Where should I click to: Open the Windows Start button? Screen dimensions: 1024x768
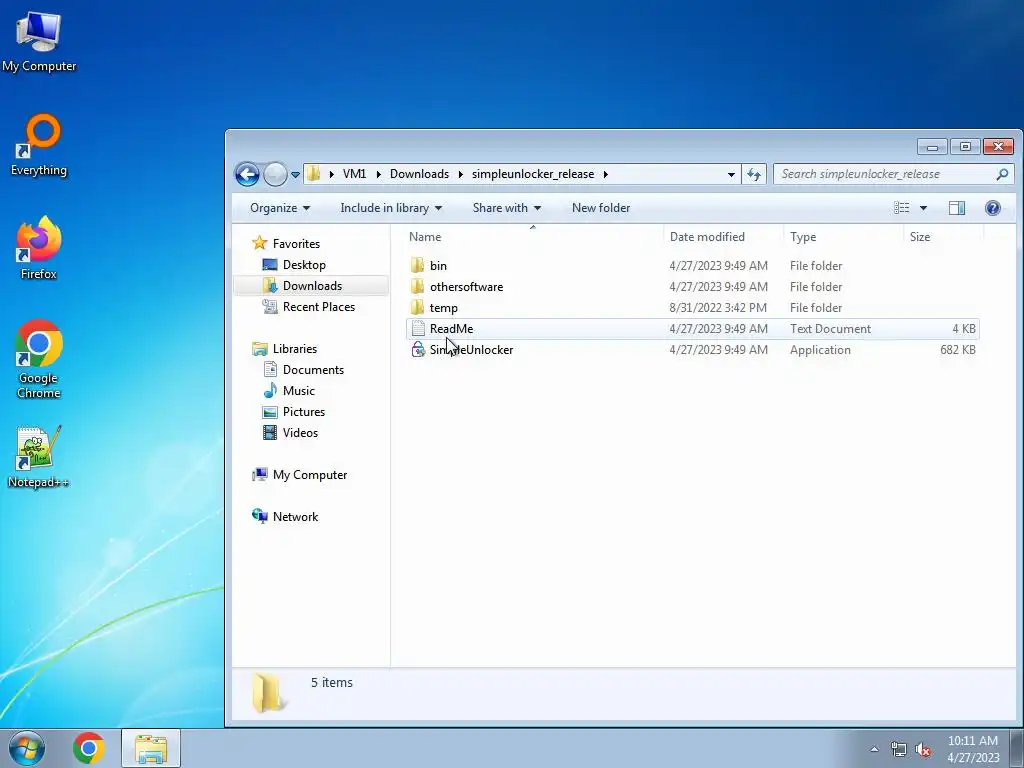pyautogui.click(x=27, y=748)
